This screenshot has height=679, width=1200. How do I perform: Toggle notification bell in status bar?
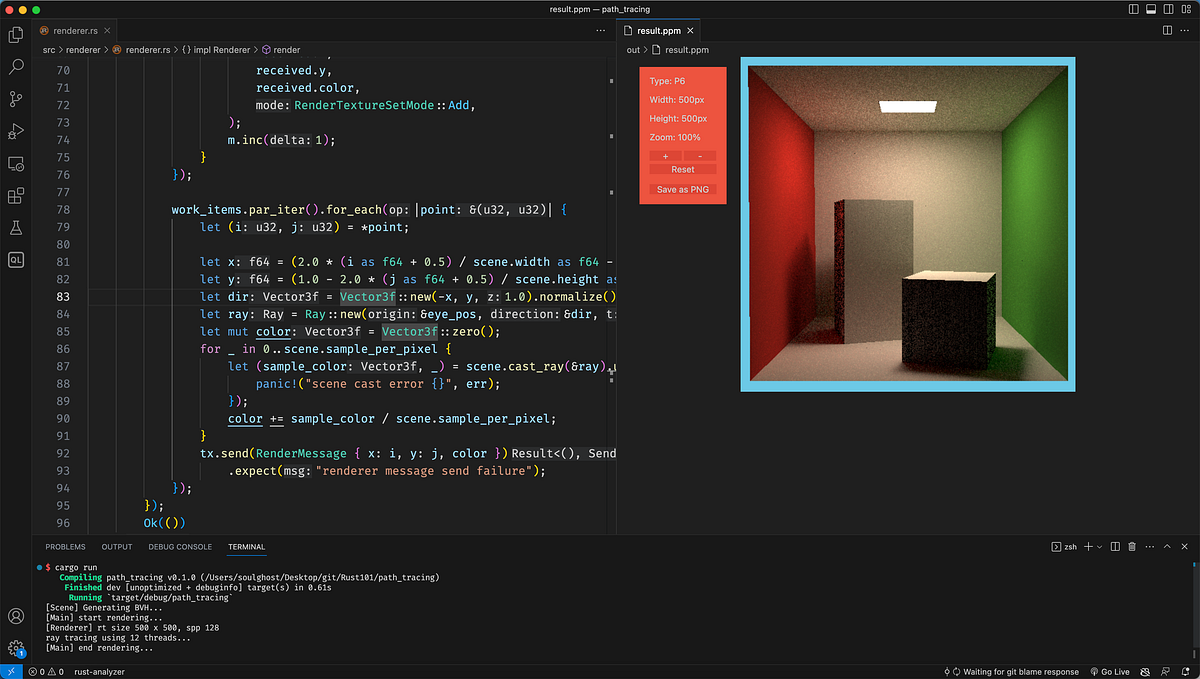click(x=1185, y=671)
